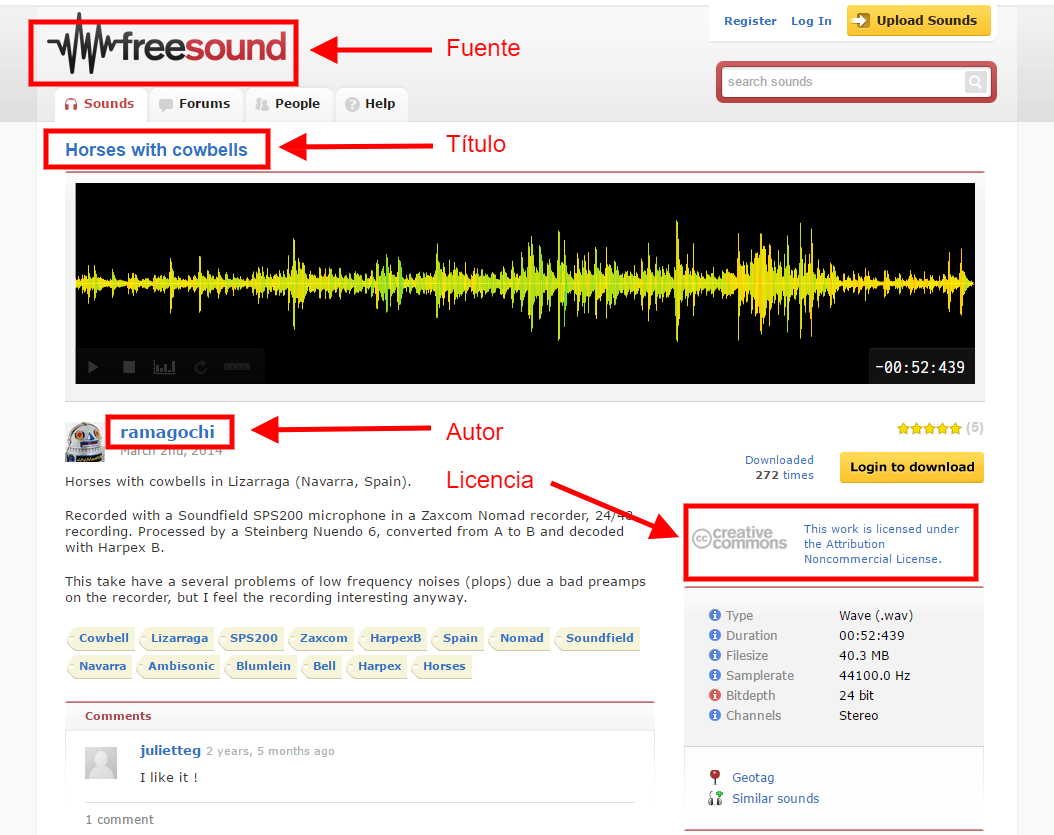Switch to spectrogram display icon
Image resolution: width=1054 pixels, height=835 pixels.
[x=164, y=367]
